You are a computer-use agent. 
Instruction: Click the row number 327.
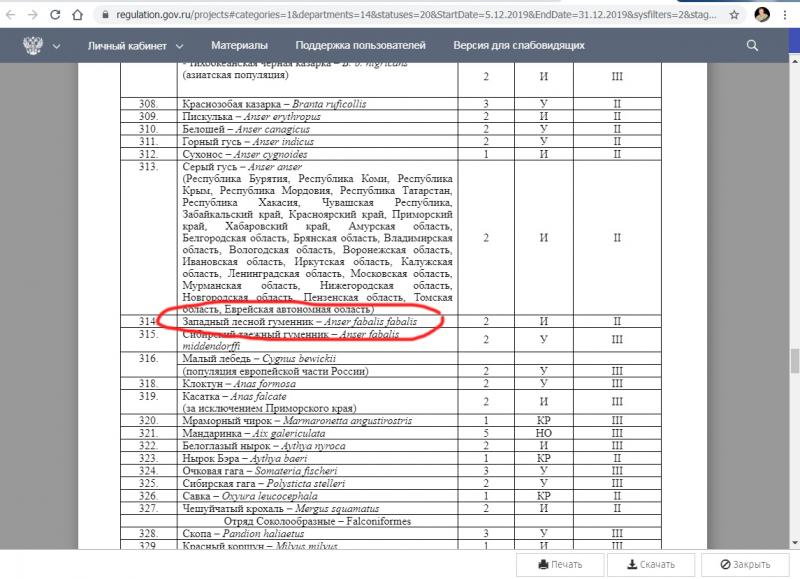148,509
